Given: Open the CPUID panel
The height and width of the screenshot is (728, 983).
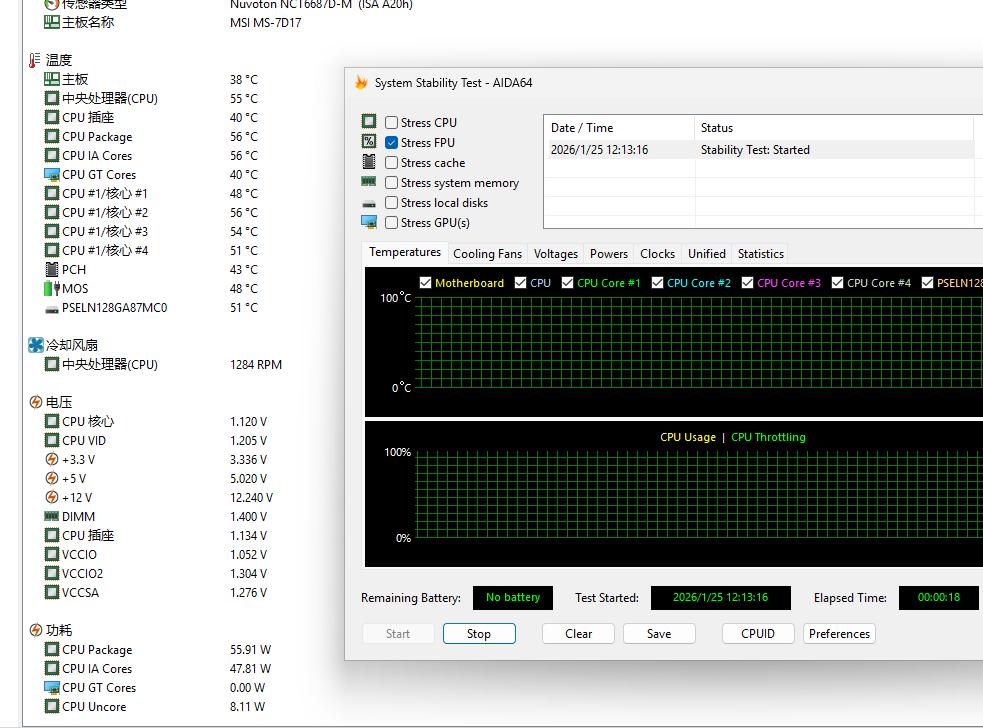Looking at the screenshot, I should [x=758, y=633].
